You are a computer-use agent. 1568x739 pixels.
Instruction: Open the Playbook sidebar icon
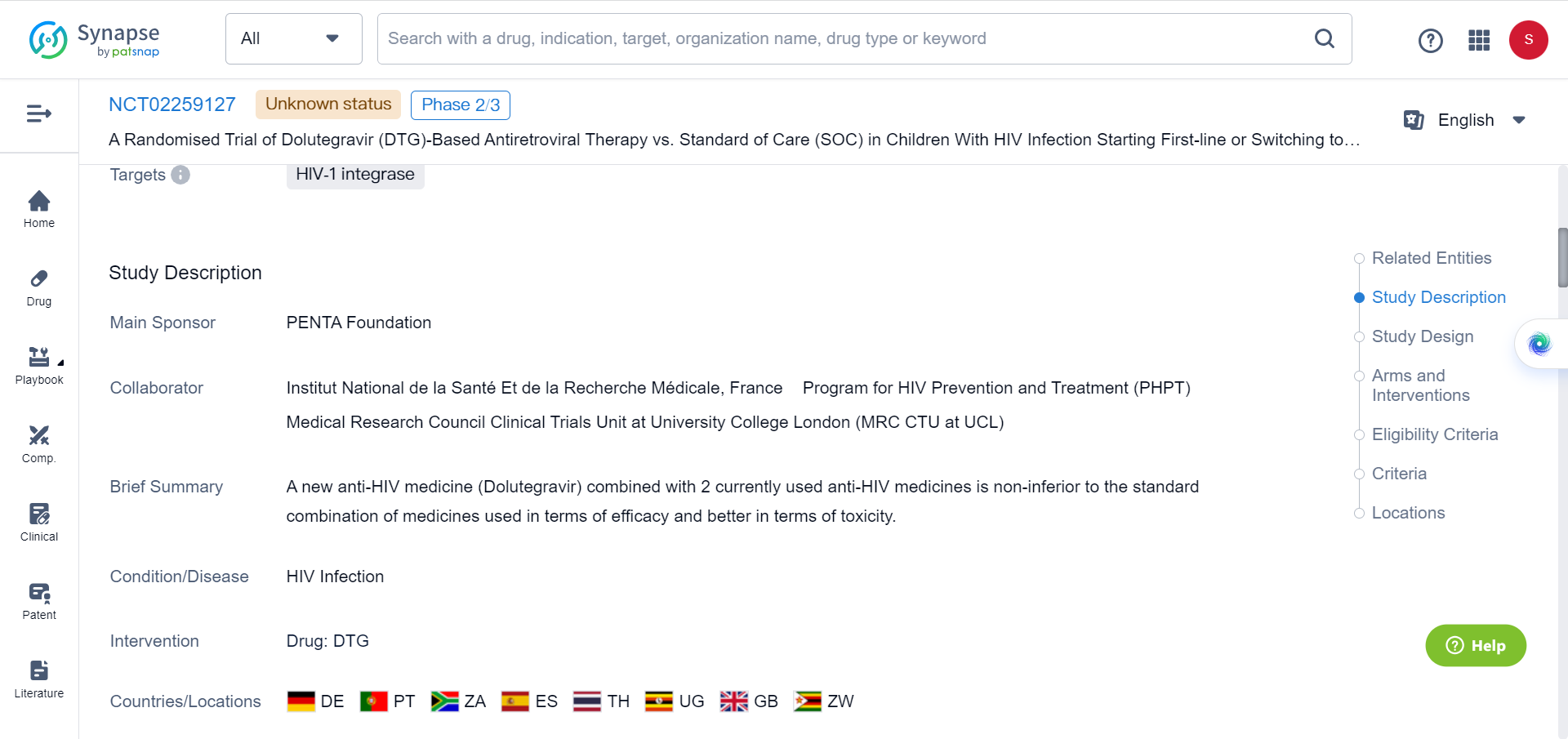click(x=38, y=365)
